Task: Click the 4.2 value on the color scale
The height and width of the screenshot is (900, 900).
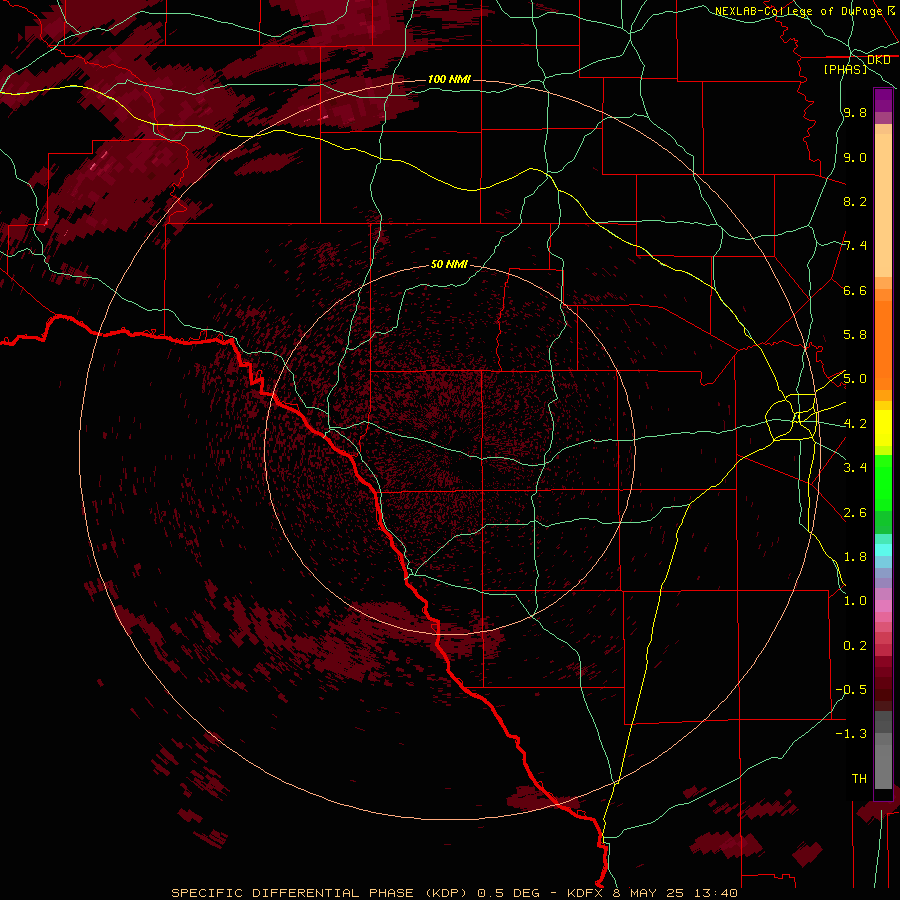Action: click(x=855, y=424)
